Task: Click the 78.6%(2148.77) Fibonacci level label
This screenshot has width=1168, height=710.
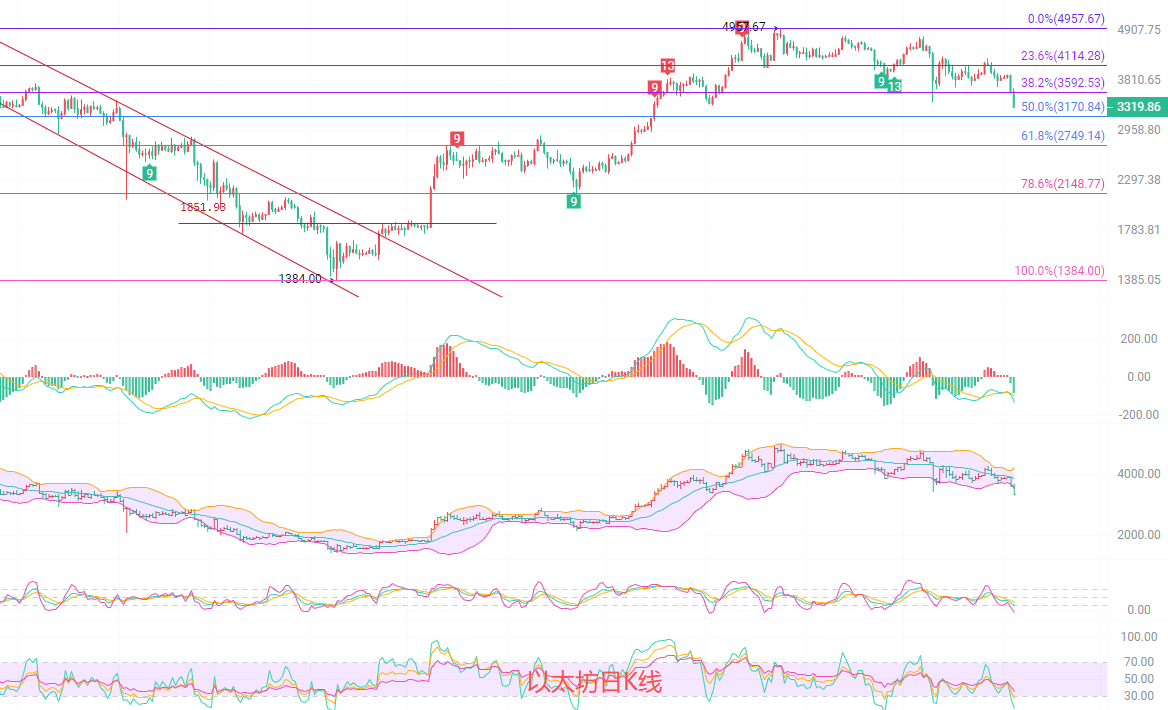Action: point(1062,184)
